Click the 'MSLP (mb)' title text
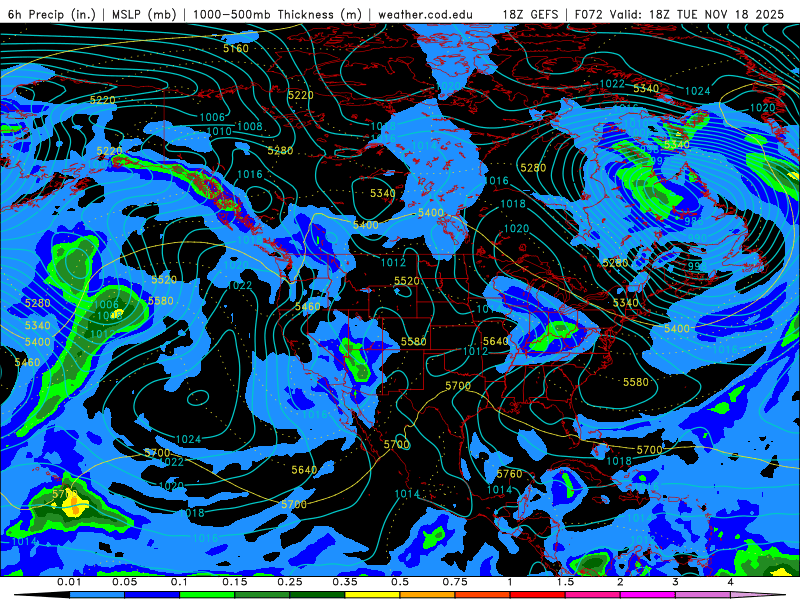This screenshot has height=600, width=800. click(x=144, y=14)
